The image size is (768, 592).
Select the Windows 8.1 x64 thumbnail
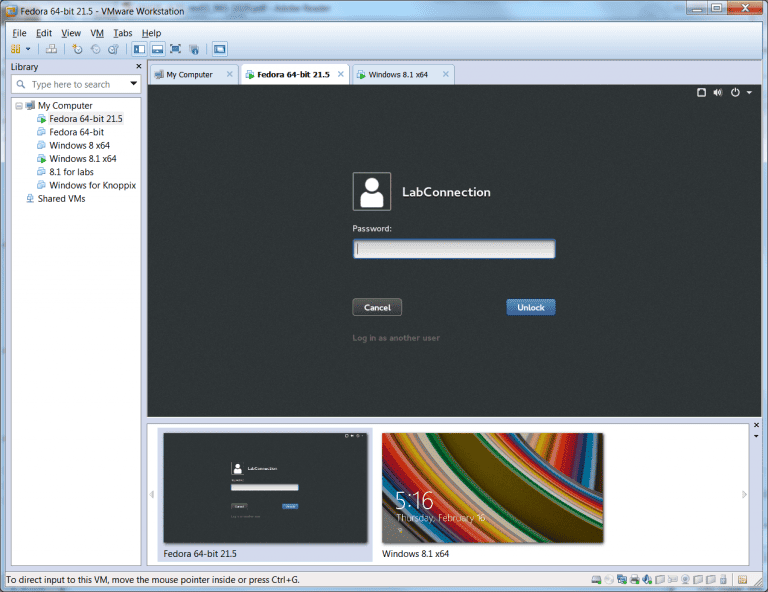[492, 487]
